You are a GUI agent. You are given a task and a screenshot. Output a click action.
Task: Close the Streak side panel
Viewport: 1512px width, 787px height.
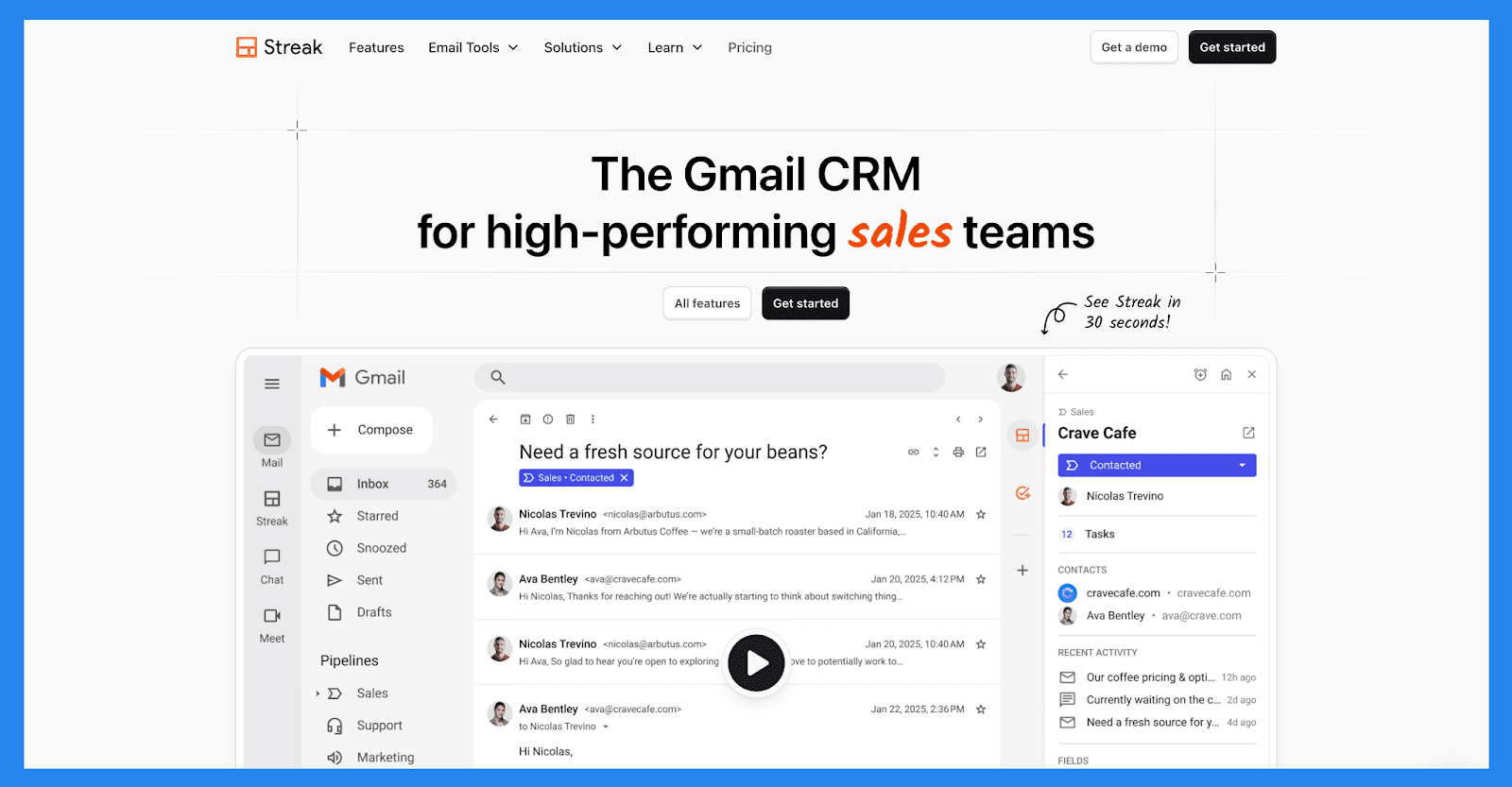(x=1252, y=375)
